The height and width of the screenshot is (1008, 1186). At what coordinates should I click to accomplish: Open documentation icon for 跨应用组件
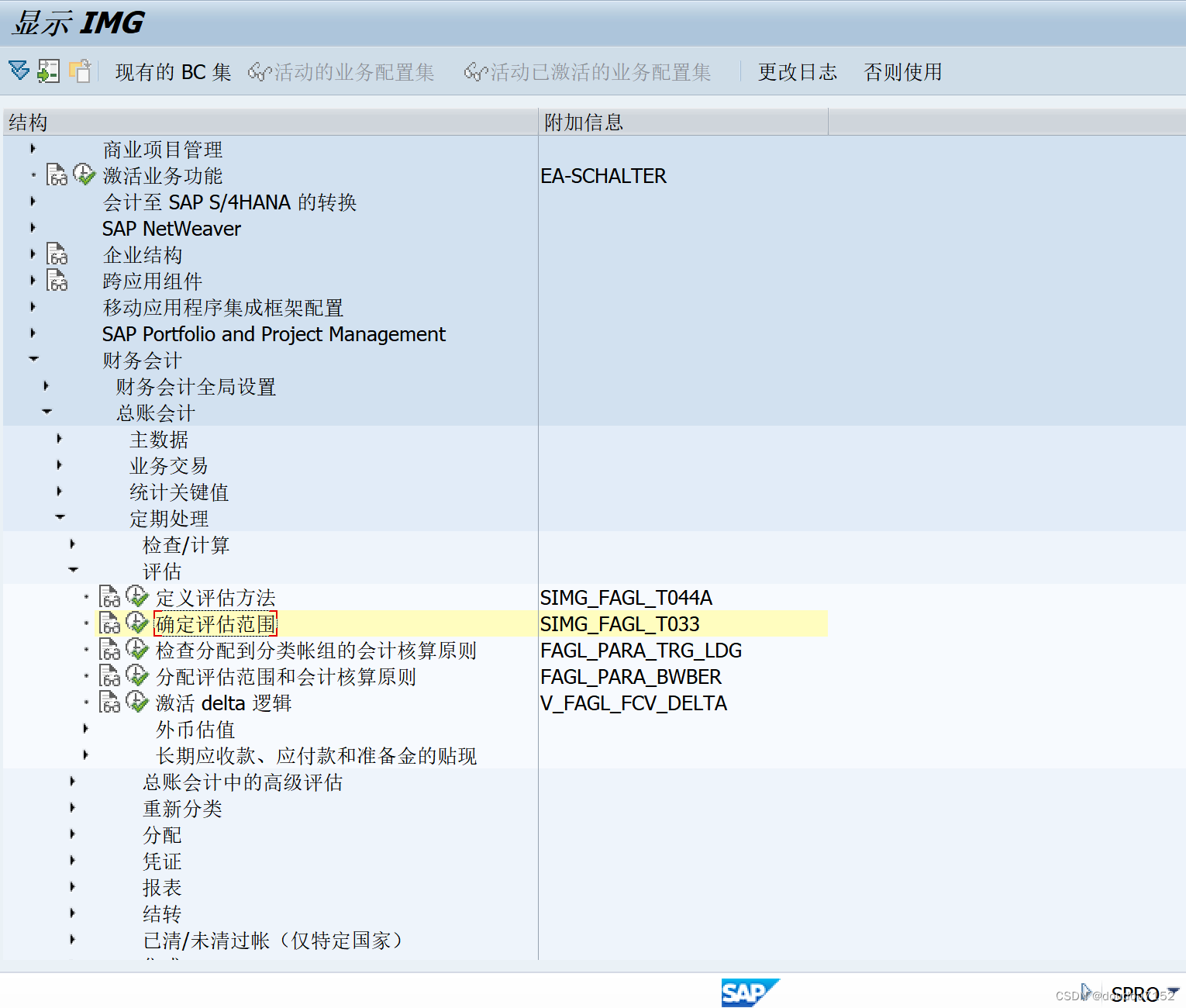click(57, 281)
